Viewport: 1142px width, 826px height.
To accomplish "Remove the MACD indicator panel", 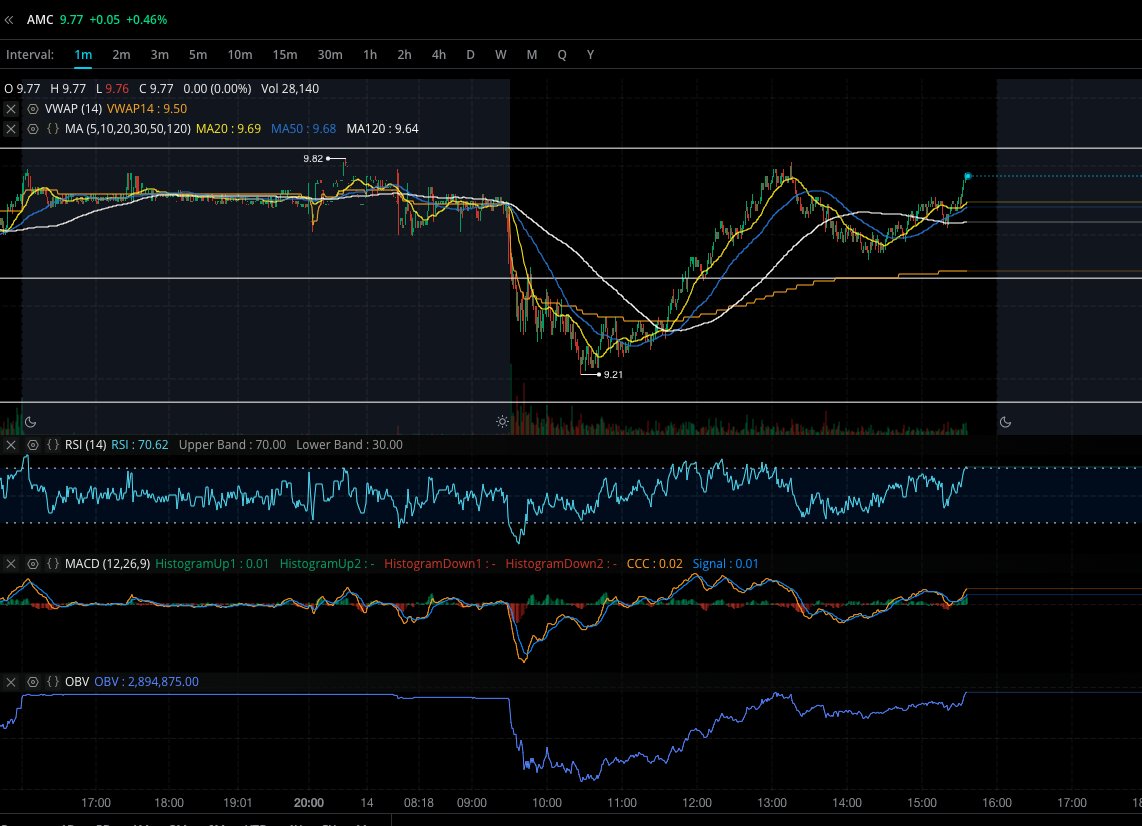I will point(11,564).
